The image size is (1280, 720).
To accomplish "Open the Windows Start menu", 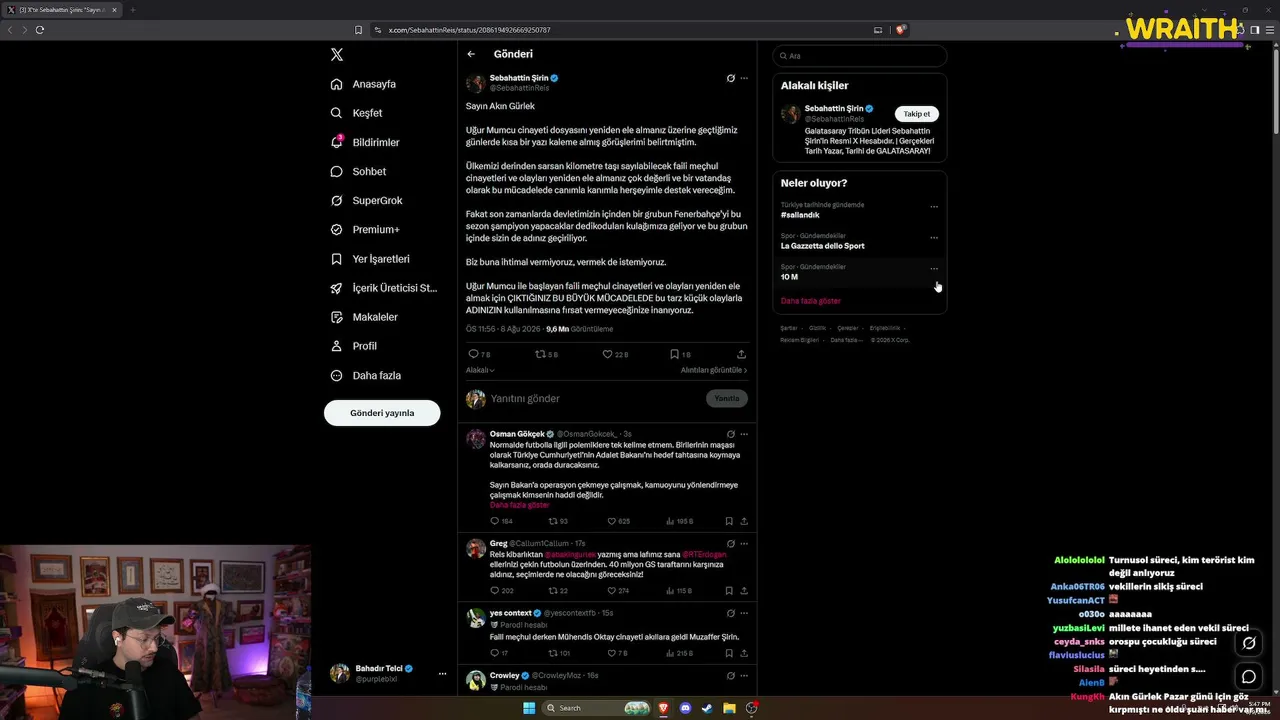I will click(529, 708).
